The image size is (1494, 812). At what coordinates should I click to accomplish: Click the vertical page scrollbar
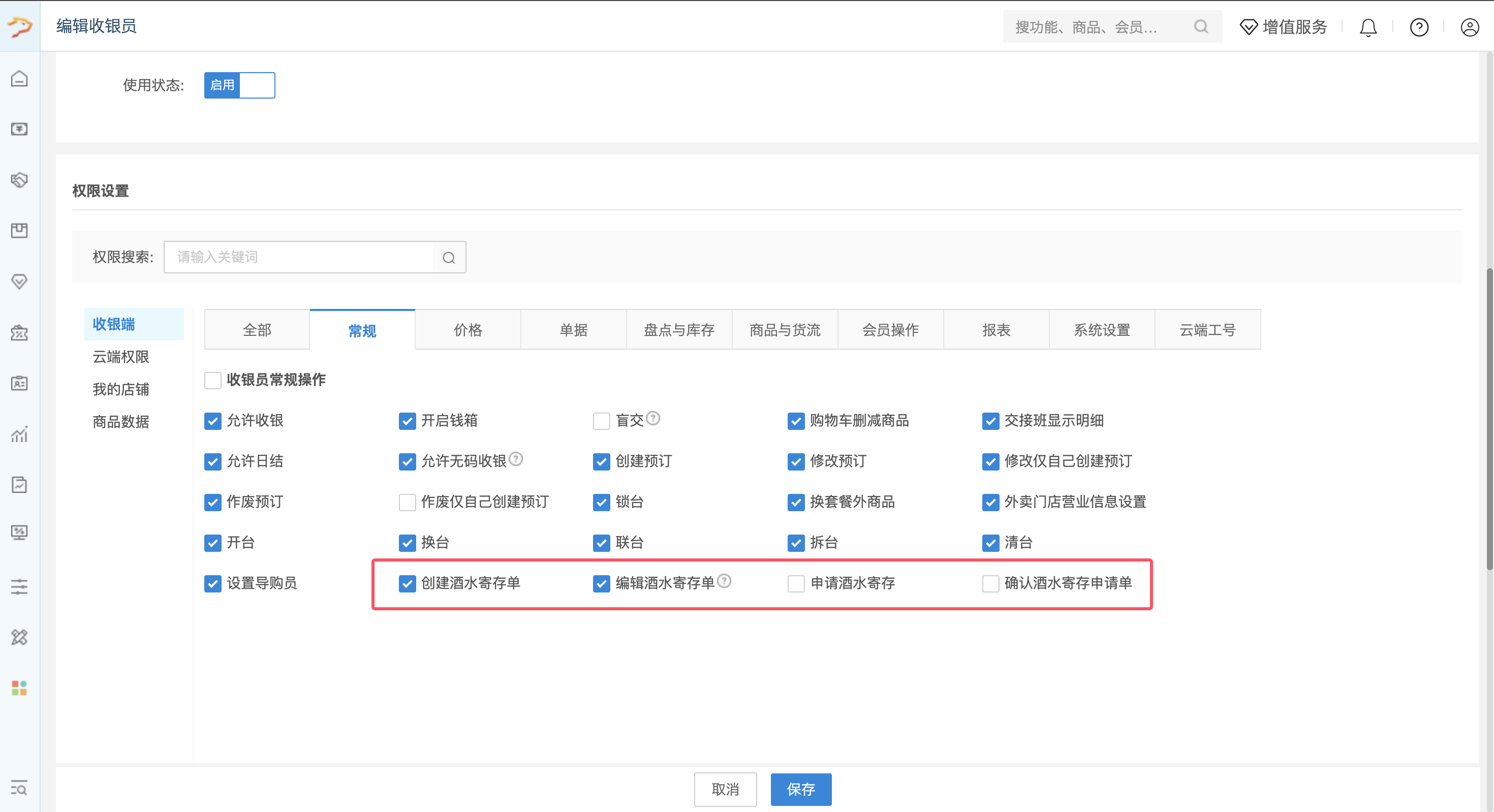[x=1489, y=418]
